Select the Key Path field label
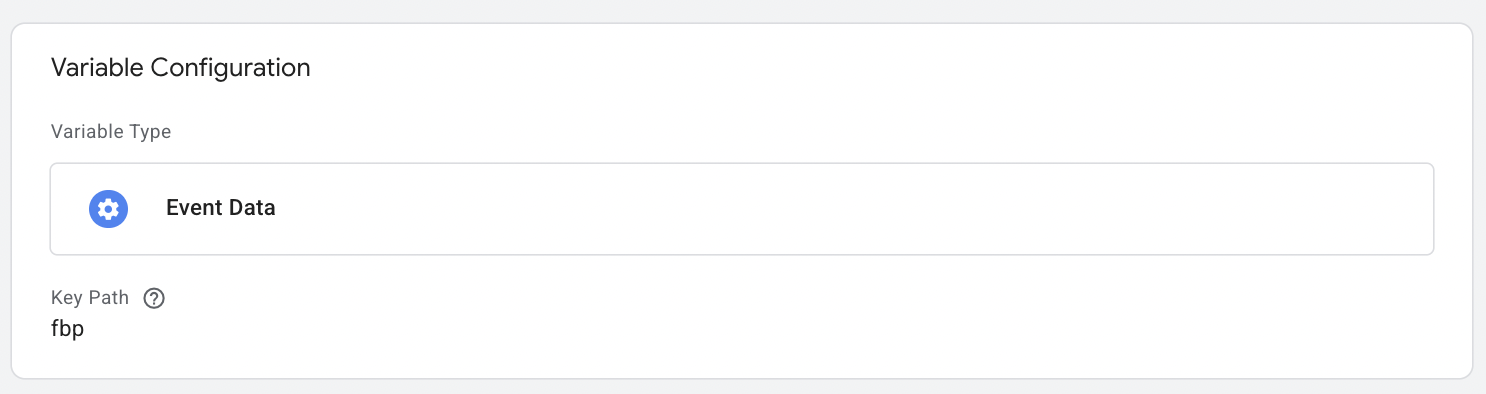This screenshot has height=394, width=1486. [90, 298]
